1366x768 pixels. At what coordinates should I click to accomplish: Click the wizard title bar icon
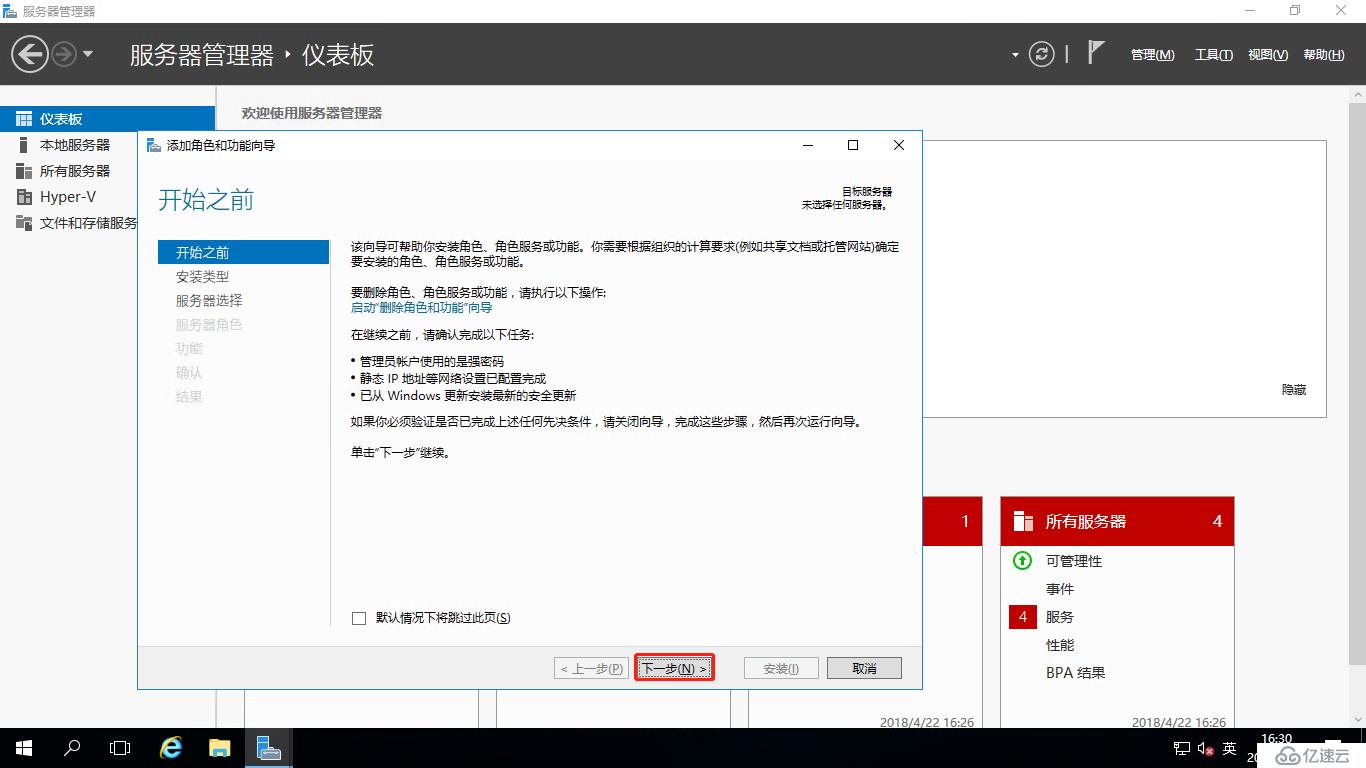pos(154,145)
